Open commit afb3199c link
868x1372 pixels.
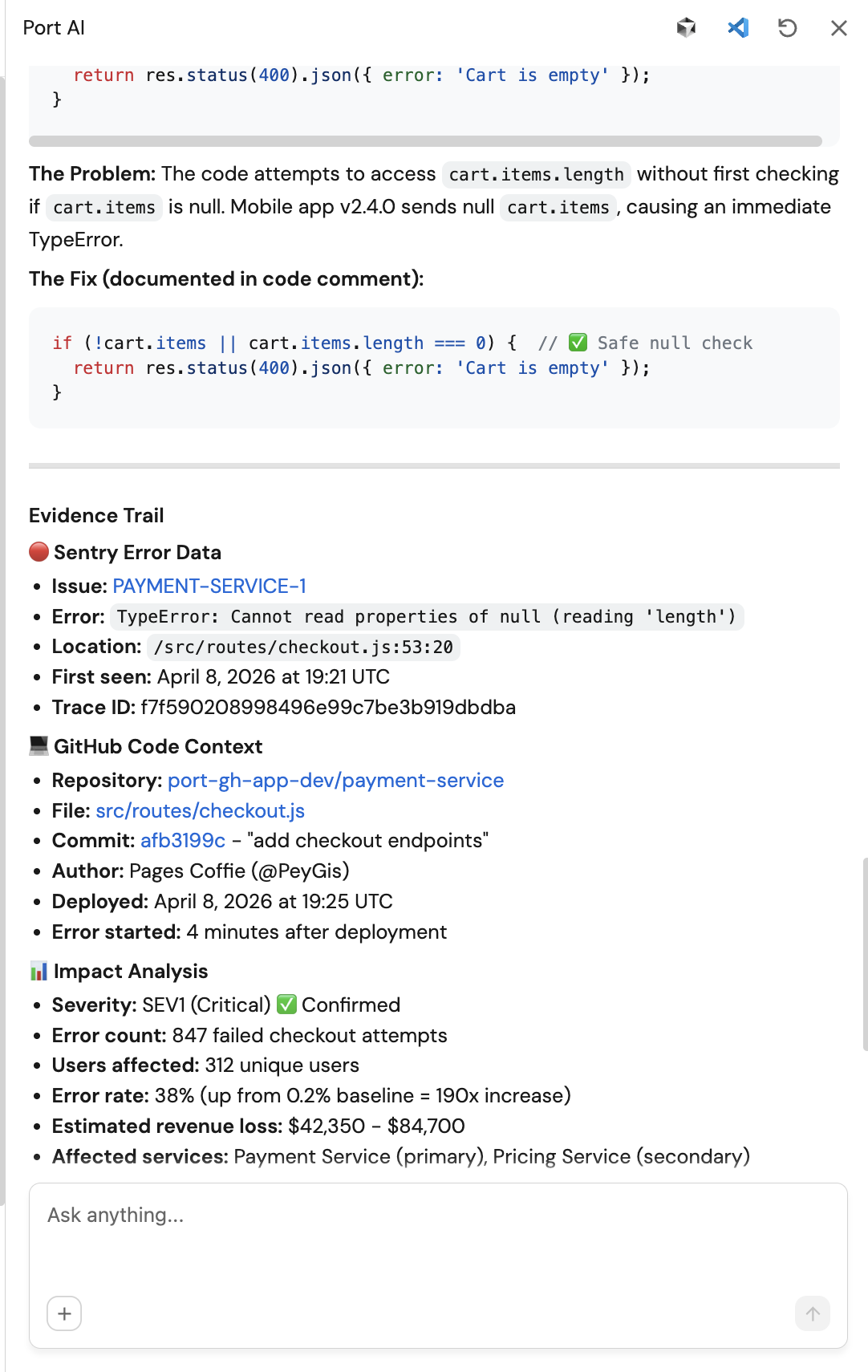(x=183, y=841)
